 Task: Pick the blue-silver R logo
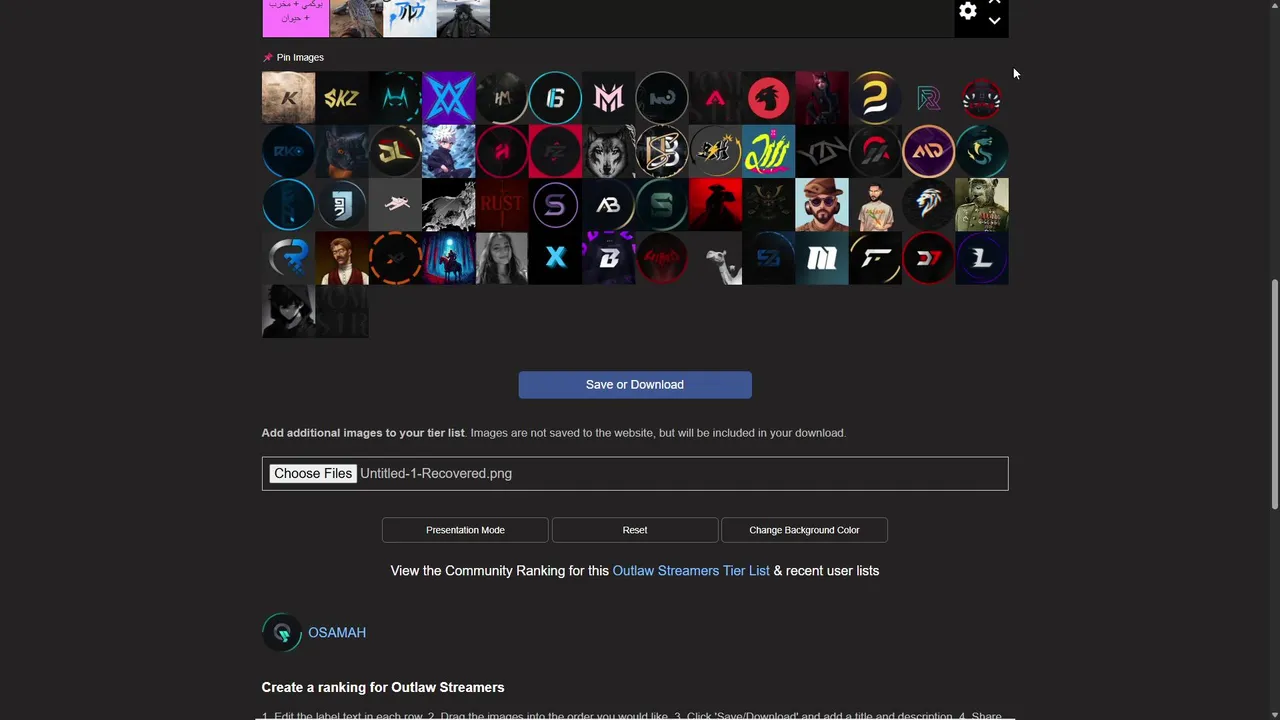click(x=288, y=258)
